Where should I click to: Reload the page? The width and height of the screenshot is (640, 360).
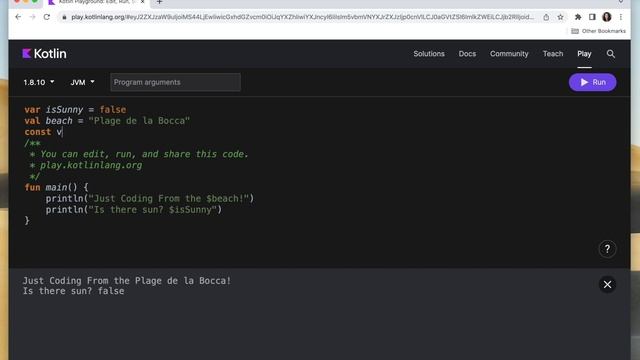47,17
